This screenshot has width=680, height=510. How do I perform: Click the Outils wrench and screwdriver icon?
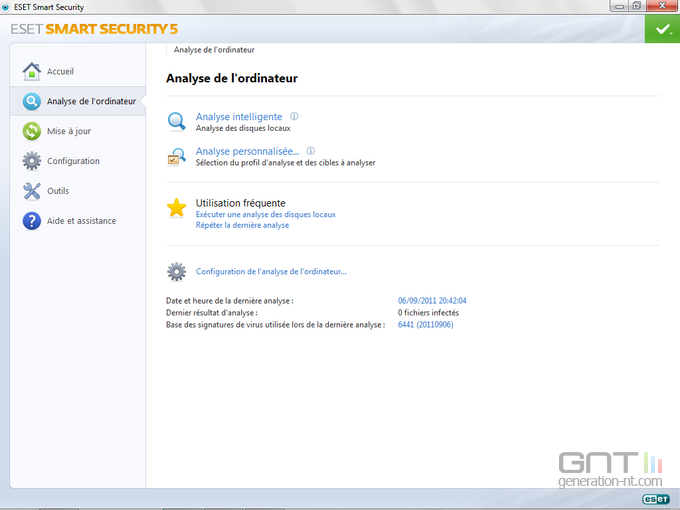[32, 191]
